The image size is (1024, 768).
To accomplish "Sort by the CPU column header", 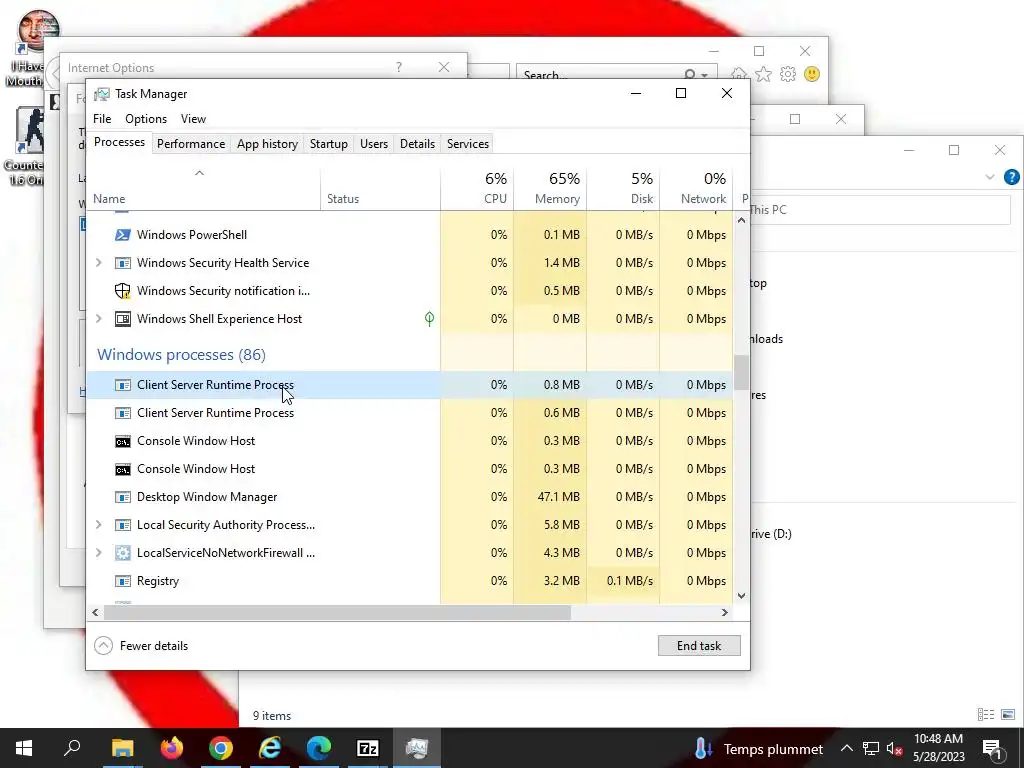I will tap(477, 189).
